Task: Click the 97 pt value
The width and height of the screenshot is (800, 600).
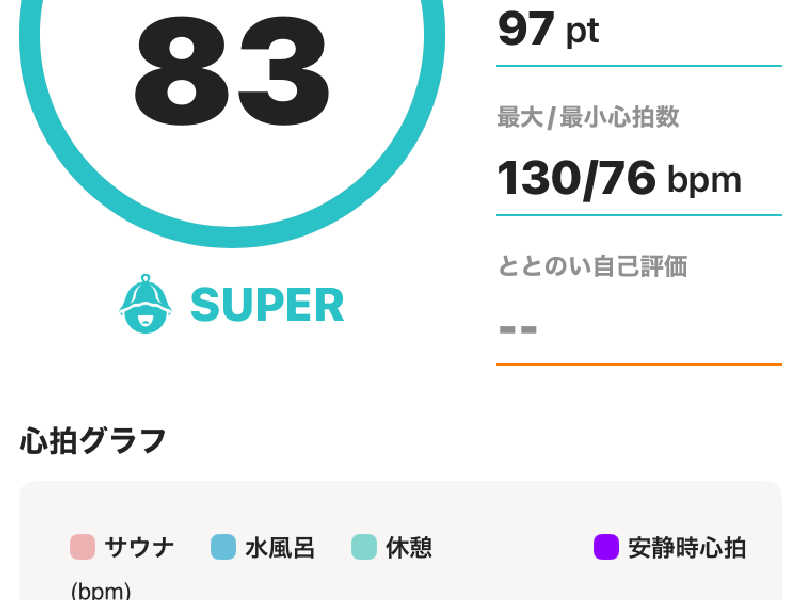Action: click(548, 30)
